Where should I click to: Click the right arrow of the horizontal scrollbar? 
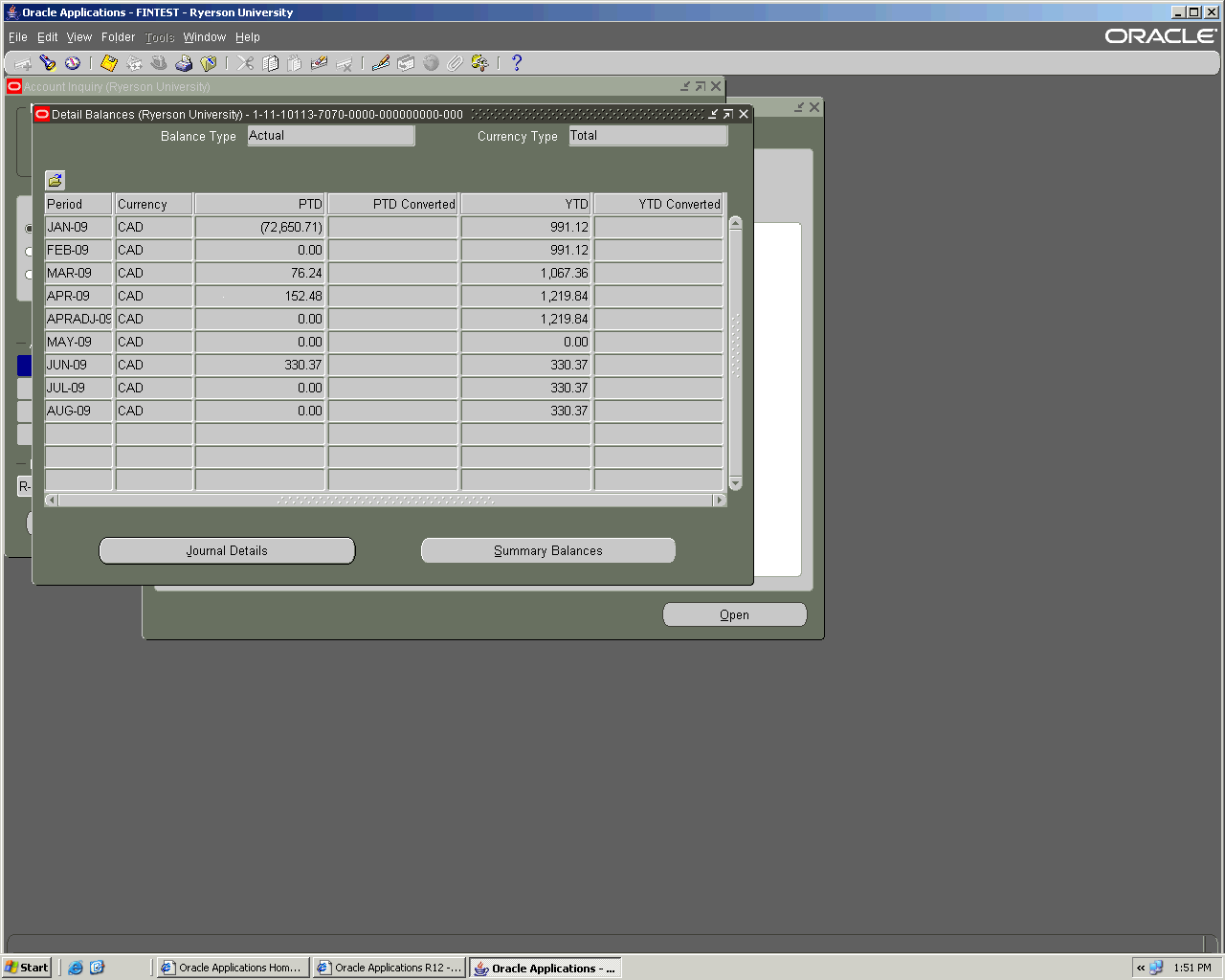[720, 500]
